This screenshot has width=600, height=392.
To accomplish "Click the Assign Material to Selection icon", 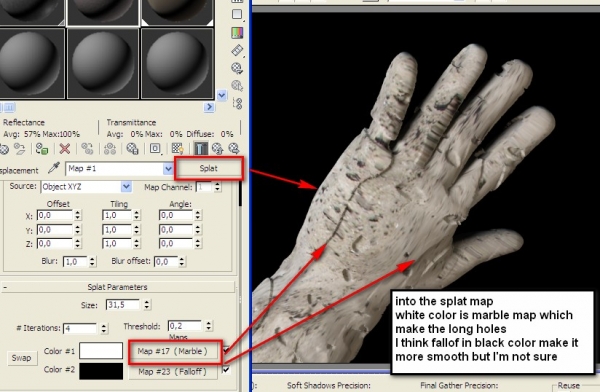I will [x=42, y=149].
